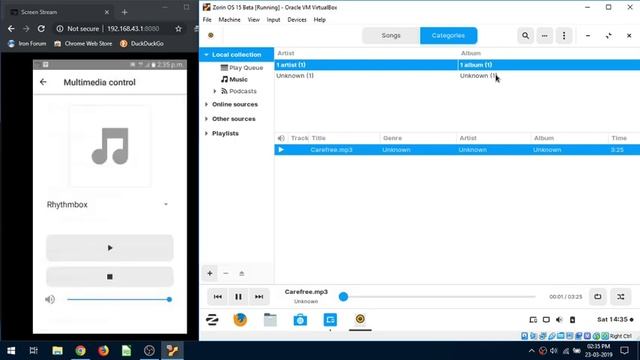The width and height of the screenshot is (640, 360).
Task: Click Chrome address bar
Action: [x=118, y=29]
